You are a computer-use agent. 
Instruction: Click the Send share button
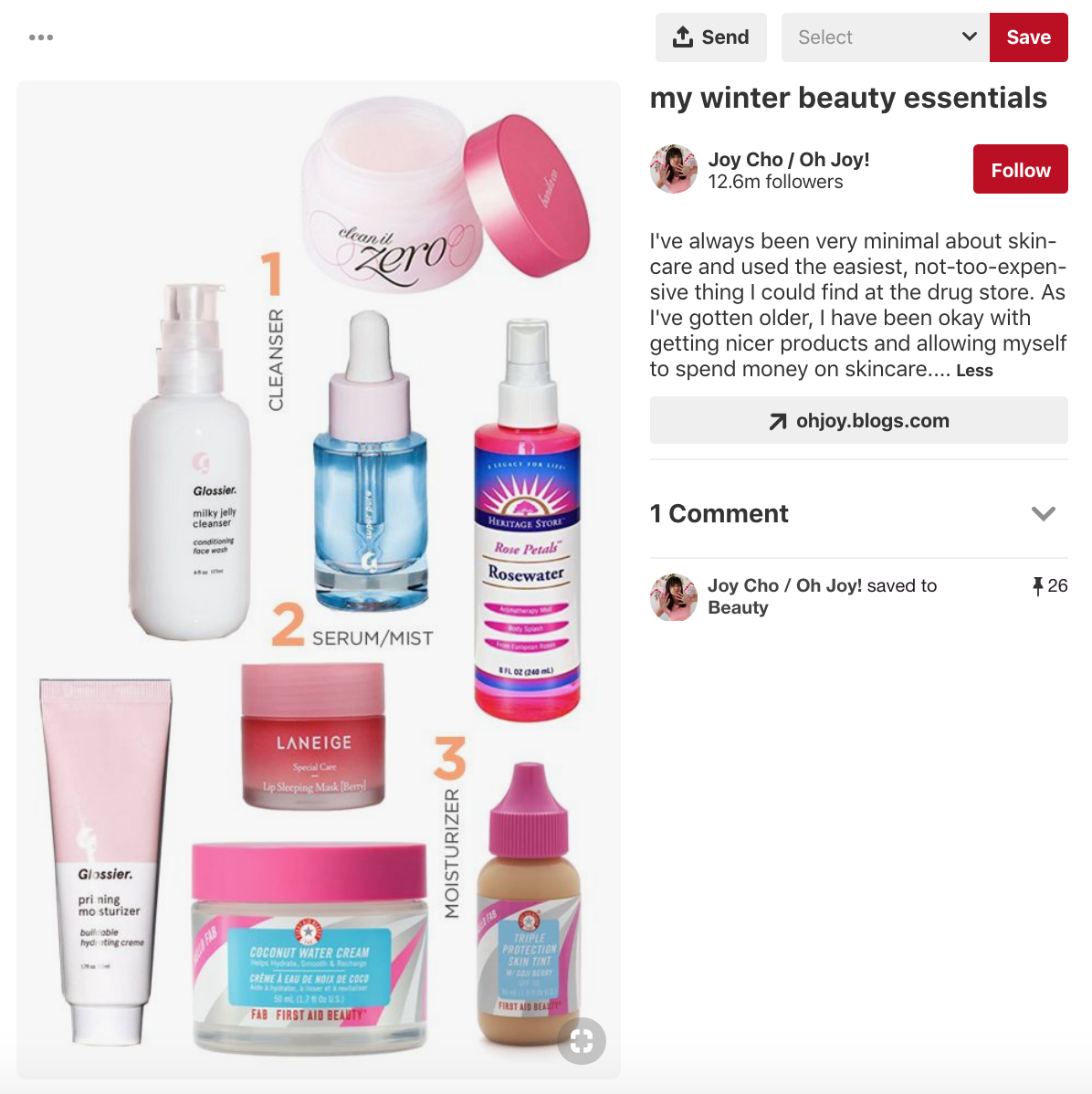coord(710,37)
